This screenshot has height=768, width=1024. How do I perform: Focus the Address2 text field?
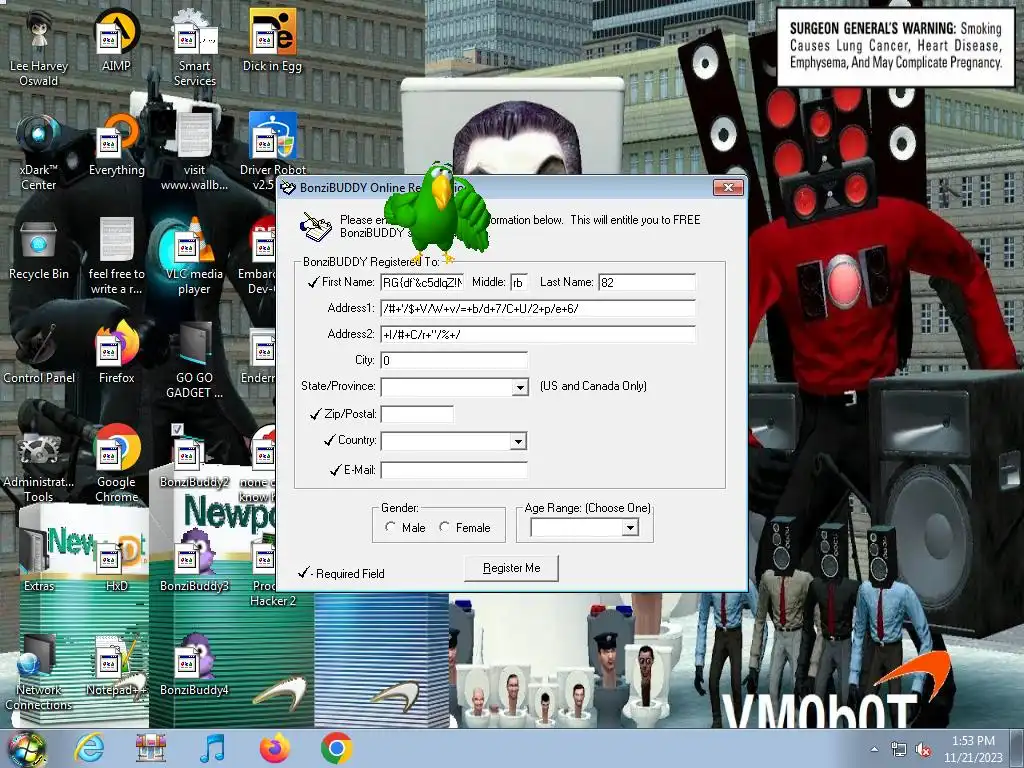538,334
